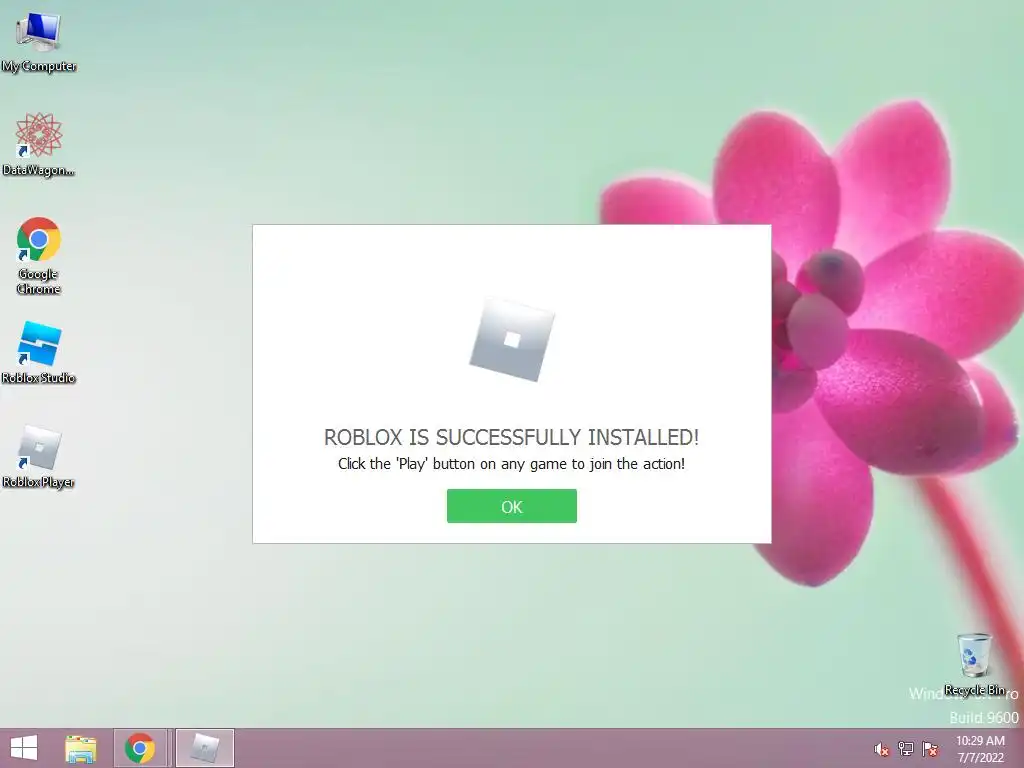Click the network tray icon
1024x768 pixels.
tap(906, 749)
